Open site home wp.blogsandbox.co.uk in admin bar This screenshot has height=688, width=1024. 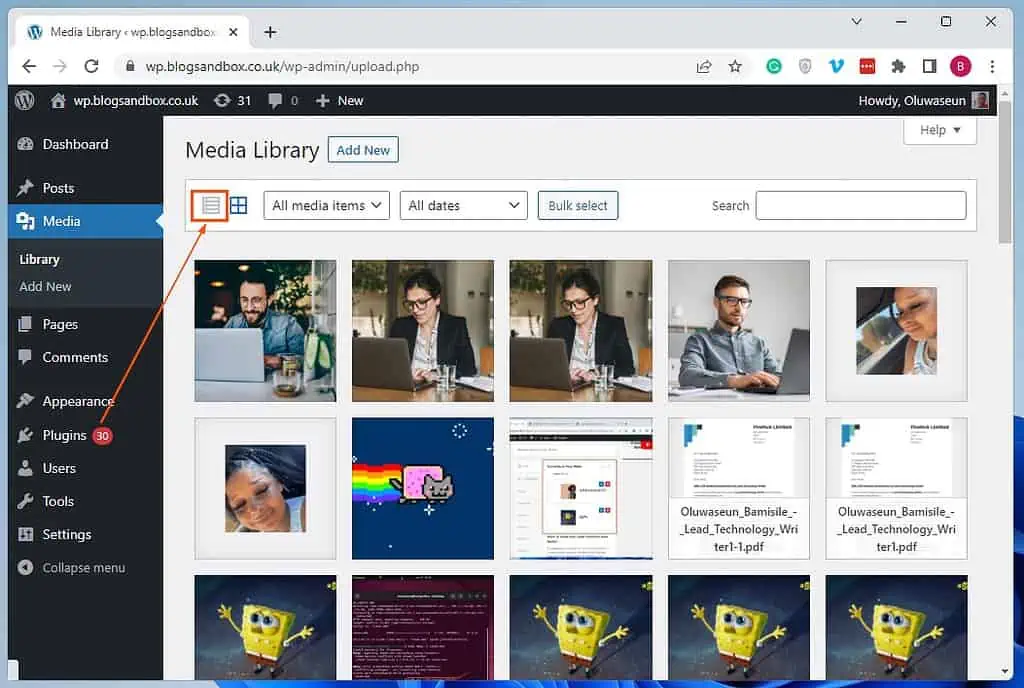124,101
